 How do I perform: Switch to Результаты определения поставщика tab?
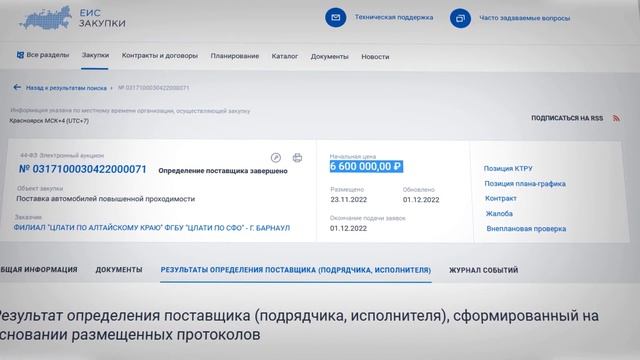pyautogui.click(x=296, y=270)
